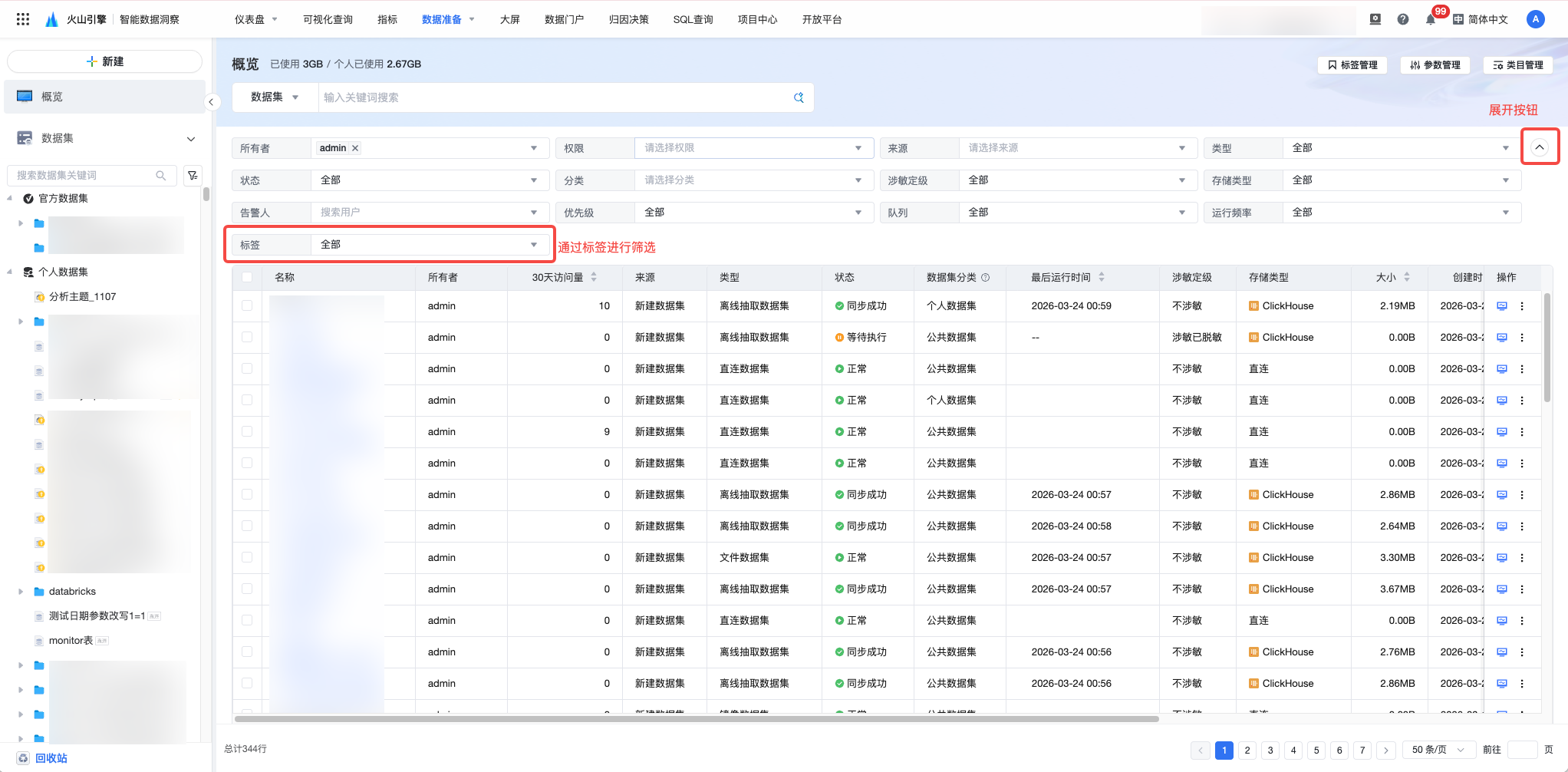Image resolution: width=1568 pixels, height=772 pixels.
Task: Open the app grid launcher icon
Action: pos(23,19)
